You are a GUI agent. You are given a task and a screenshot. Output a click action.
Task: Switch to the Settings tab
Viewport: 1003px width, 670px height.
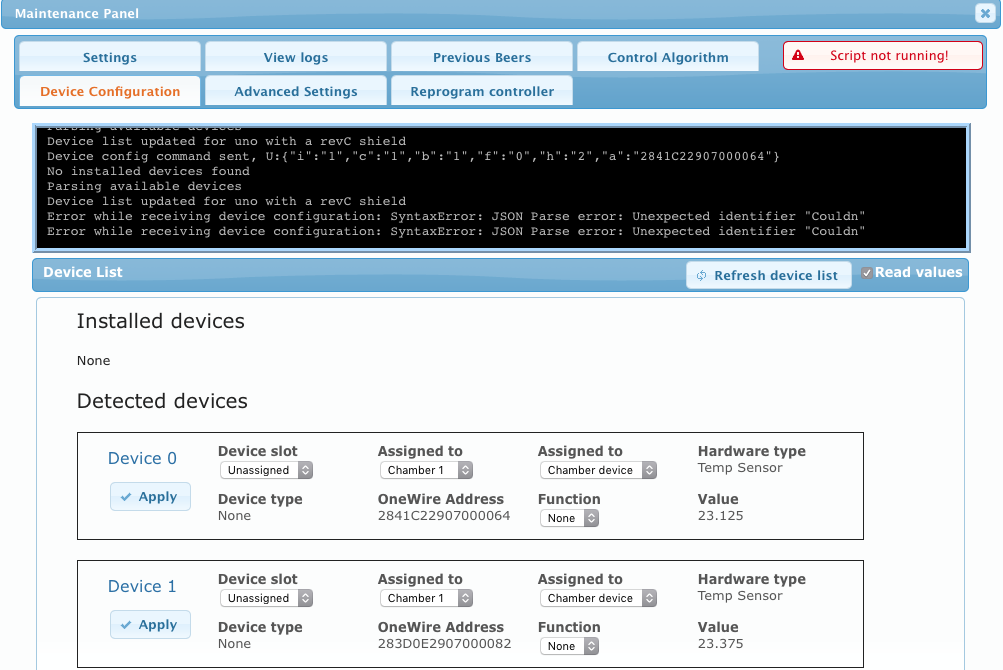coord(110,57)
